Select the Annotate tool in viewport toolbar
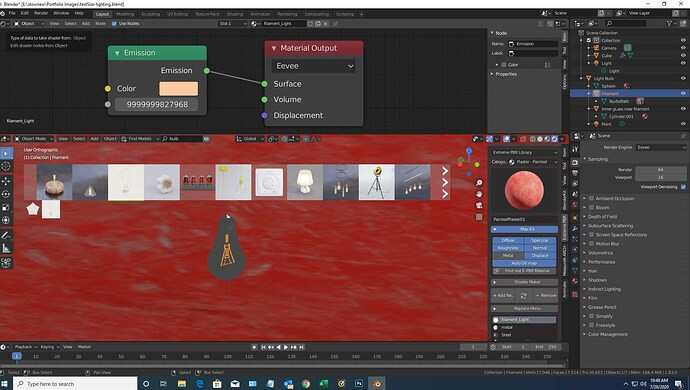 tap(6, 235)
